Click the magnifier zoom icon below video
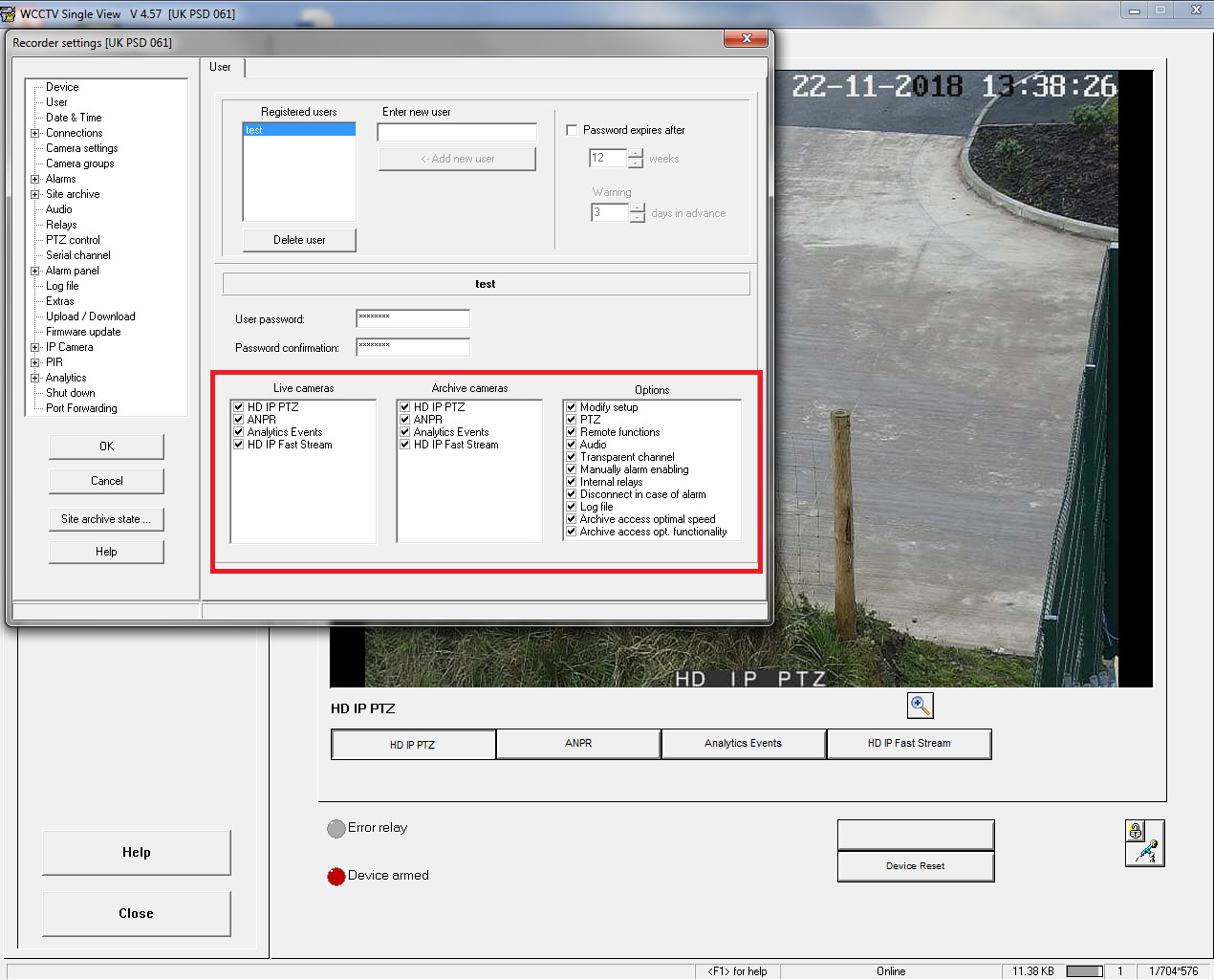The image size is (1214, 980). (x=920, y=706)
